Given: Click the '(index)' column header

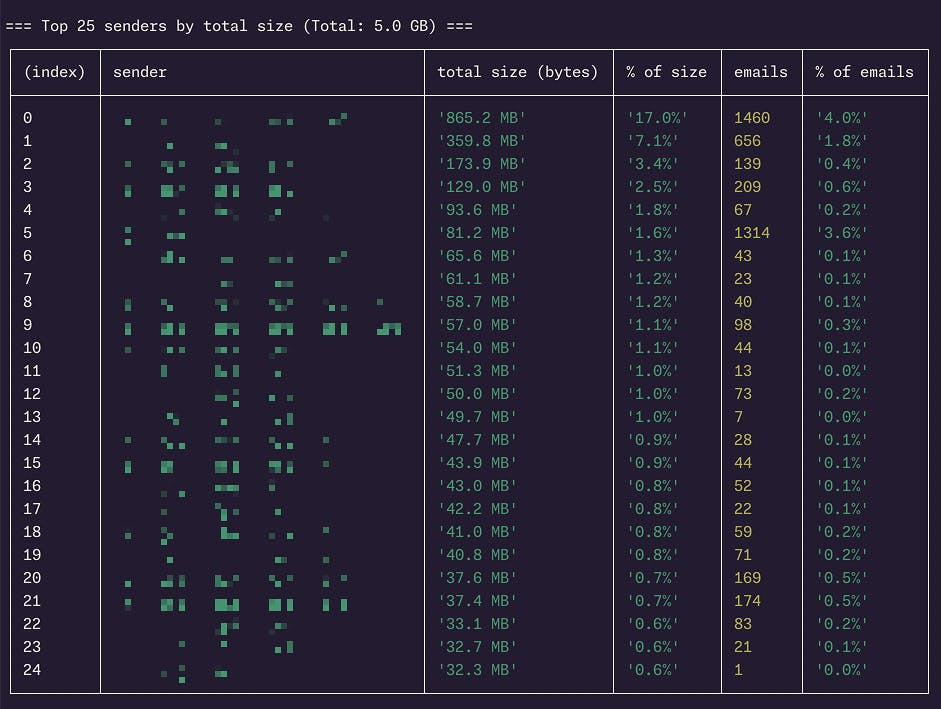Looking at the screenshot, I should tap(55, 72).
